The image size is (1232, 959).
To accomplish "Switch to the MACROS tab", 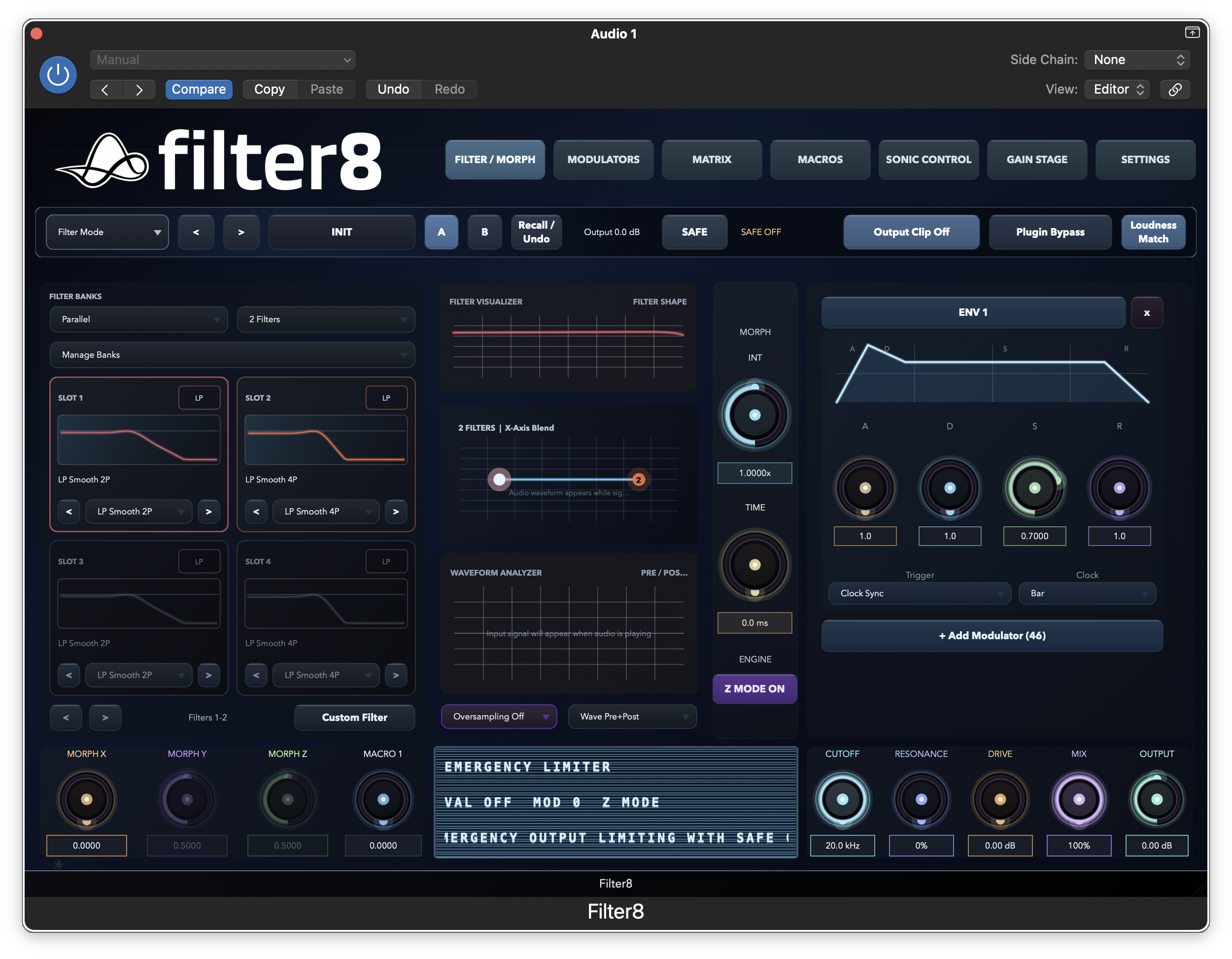I will point(820,160).
